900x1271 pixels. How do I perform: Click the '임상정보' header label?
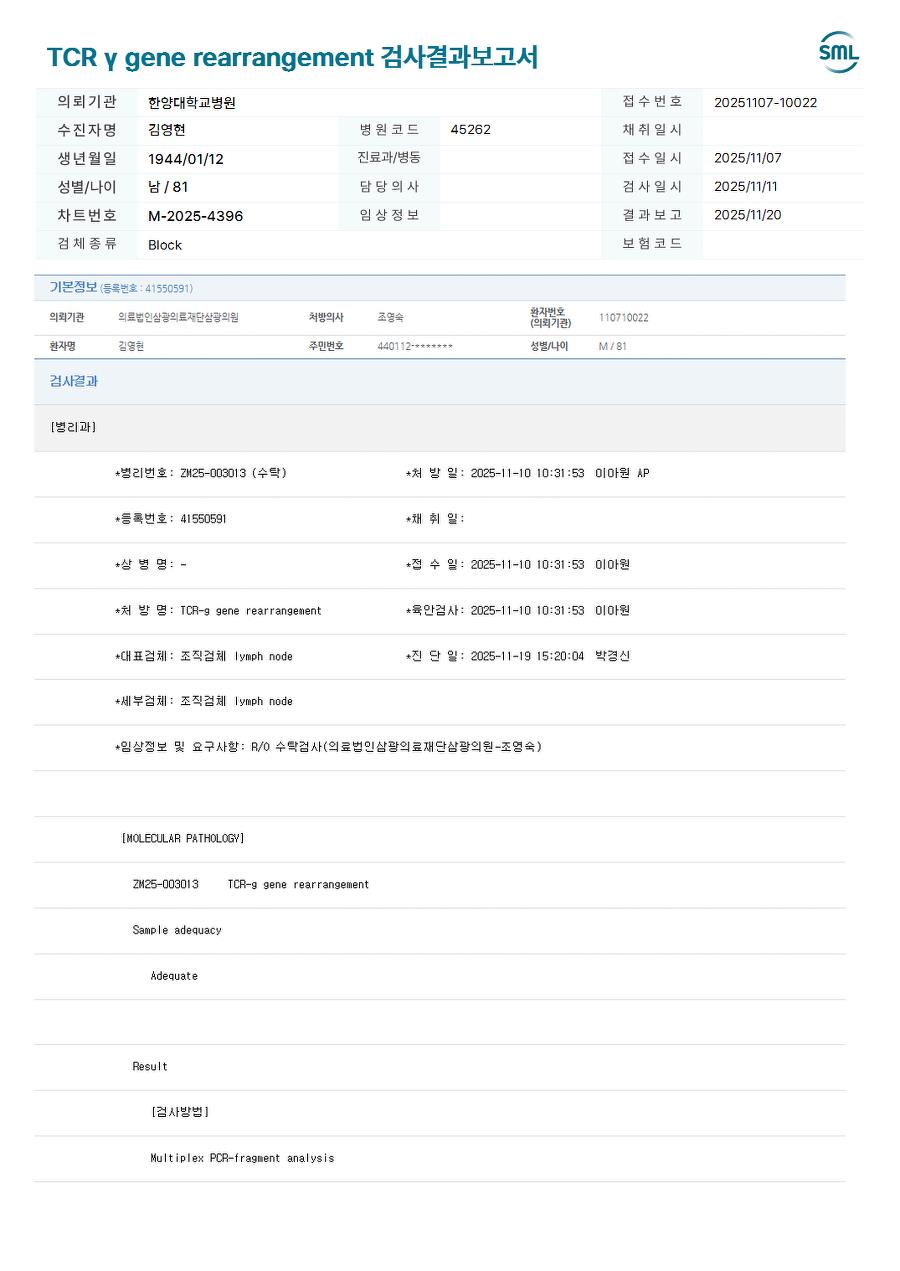tap(389, 215)
